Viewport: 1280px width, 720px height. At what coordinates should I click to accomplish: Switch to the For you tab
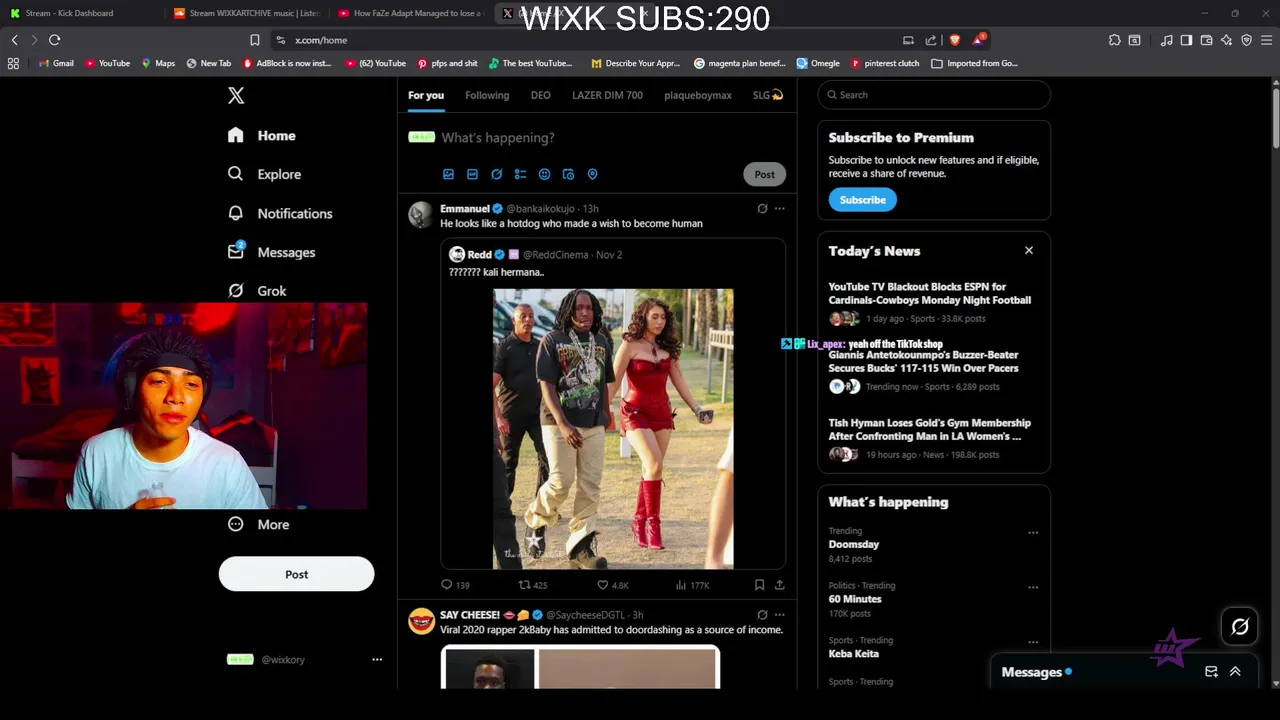pos(426,95)
